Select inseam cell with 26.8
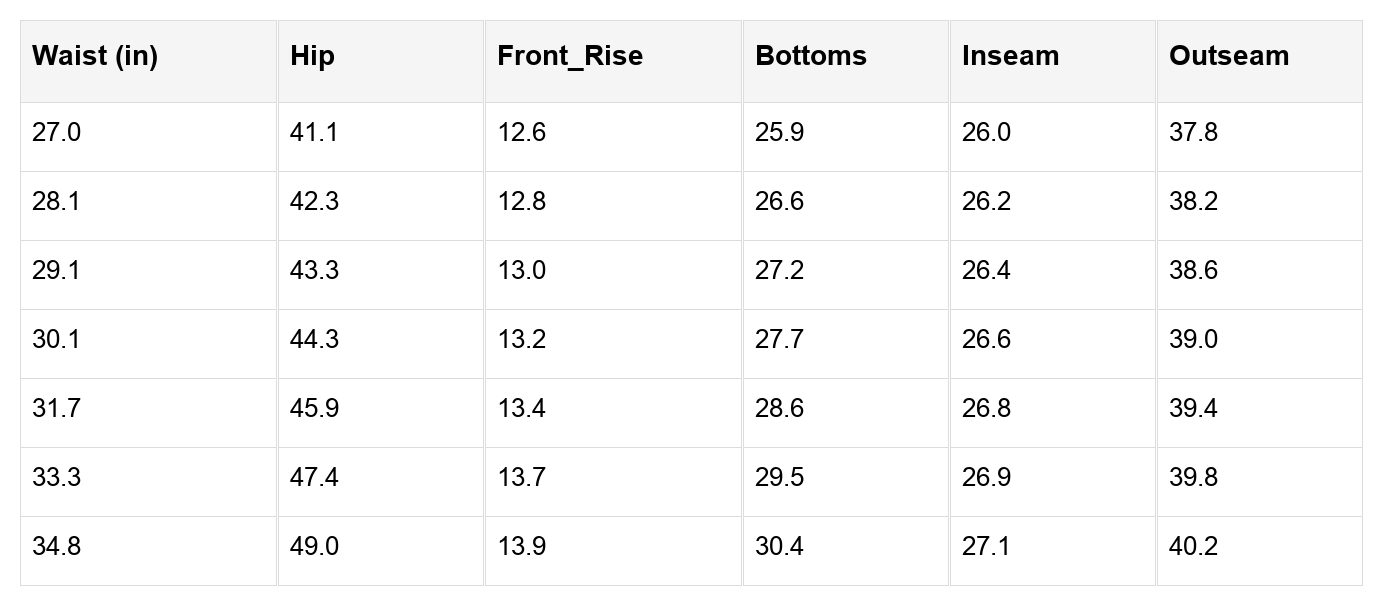 [1053, 413]
